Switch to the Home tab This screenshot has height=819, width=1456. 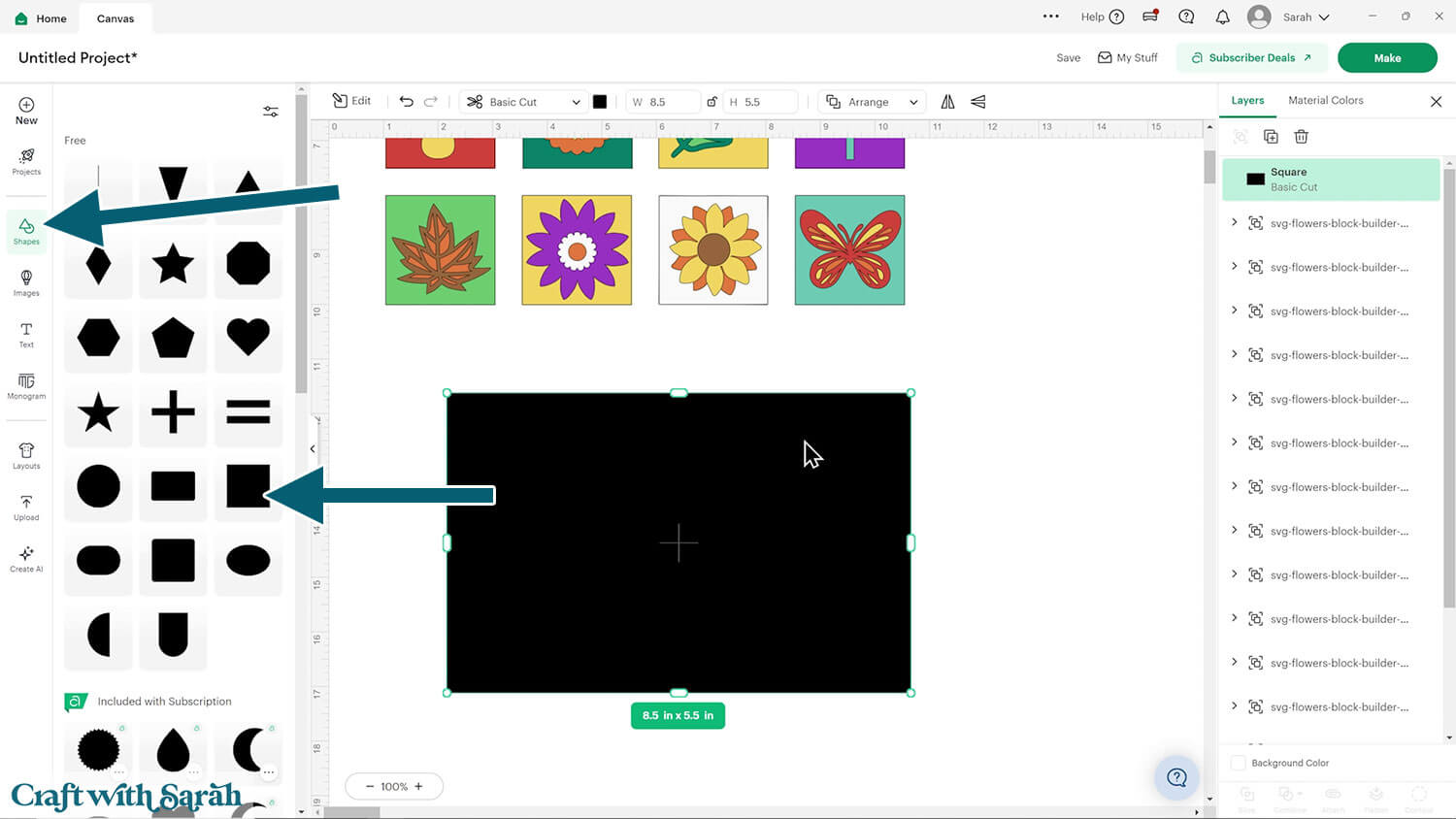pos(41,18)
